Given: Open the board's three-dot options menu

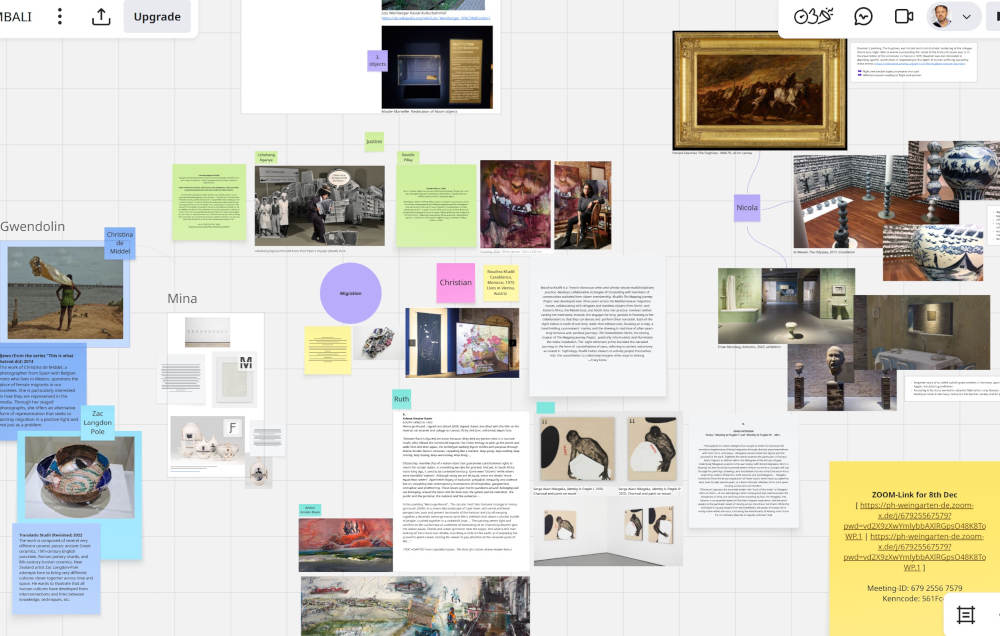Looking at the screenshot, I should click(60, 16).
